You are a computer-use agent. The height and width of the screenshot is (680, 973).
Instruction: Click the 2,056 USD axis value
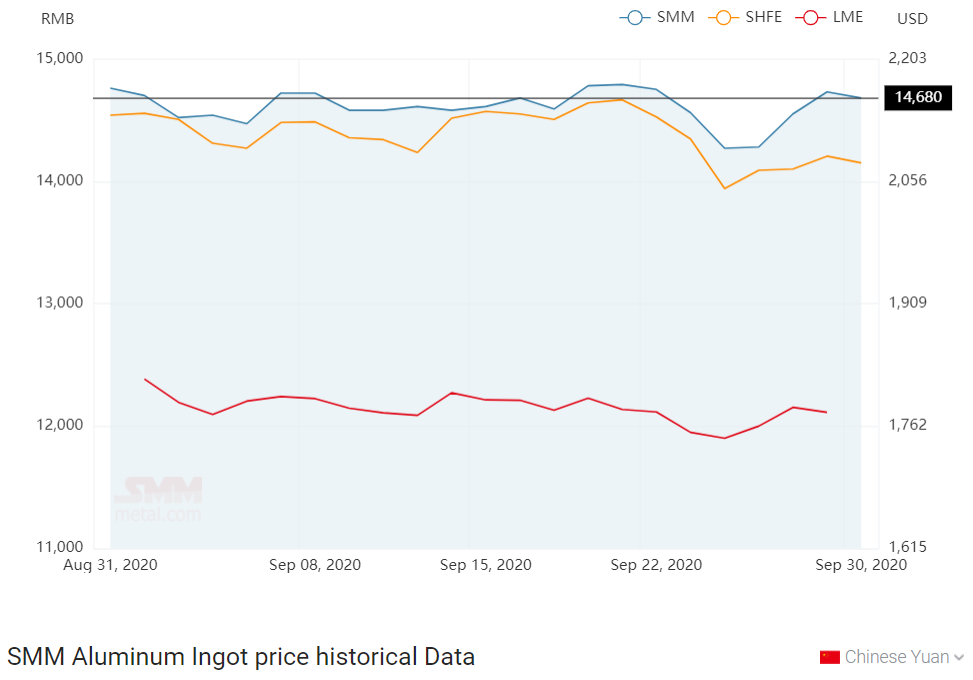[x=907, y=181]
